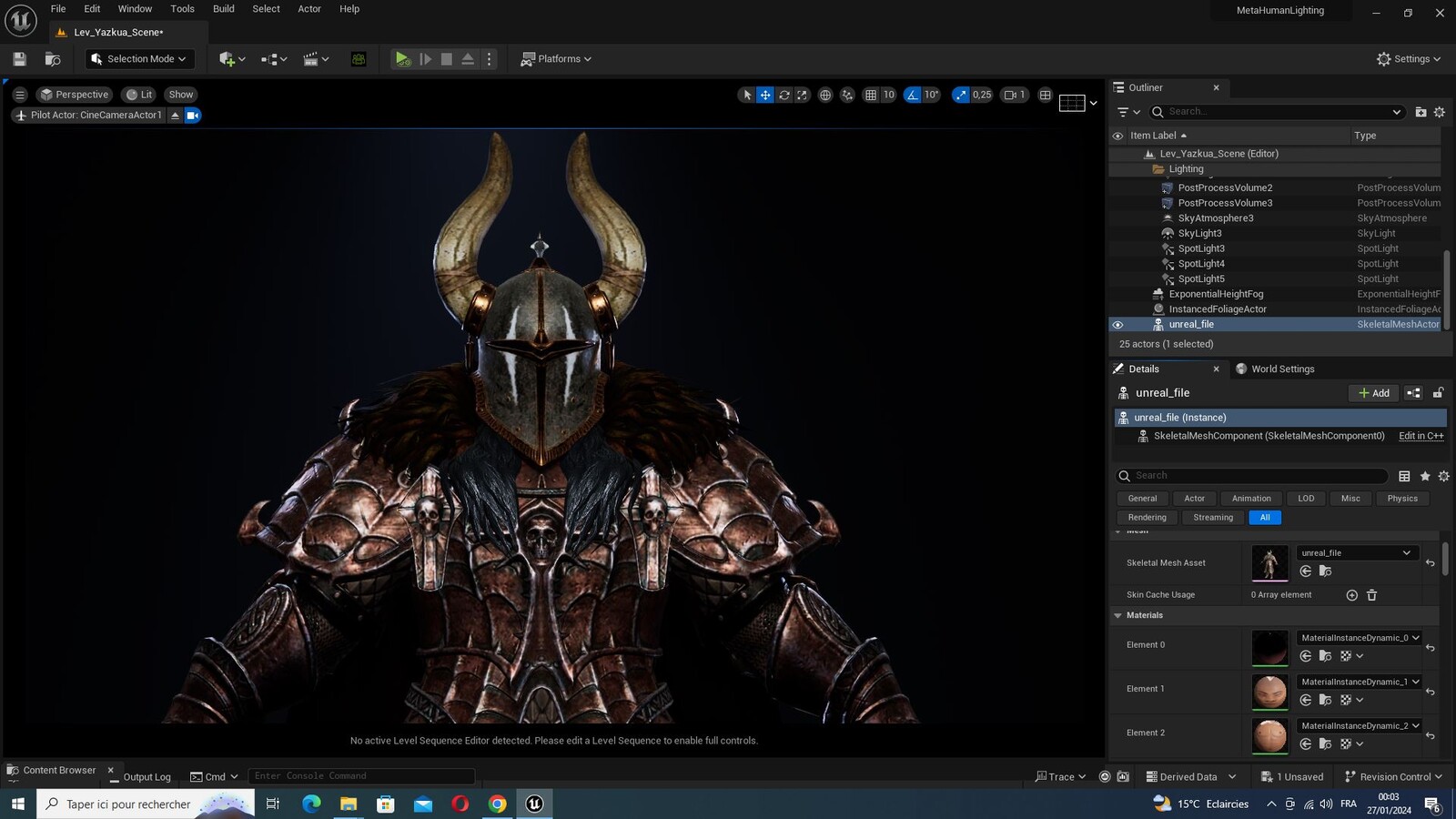Screen dimensions: 1456x819
Task: Browse to unreal_file in Content Browser
Action: coord(1325,571)
